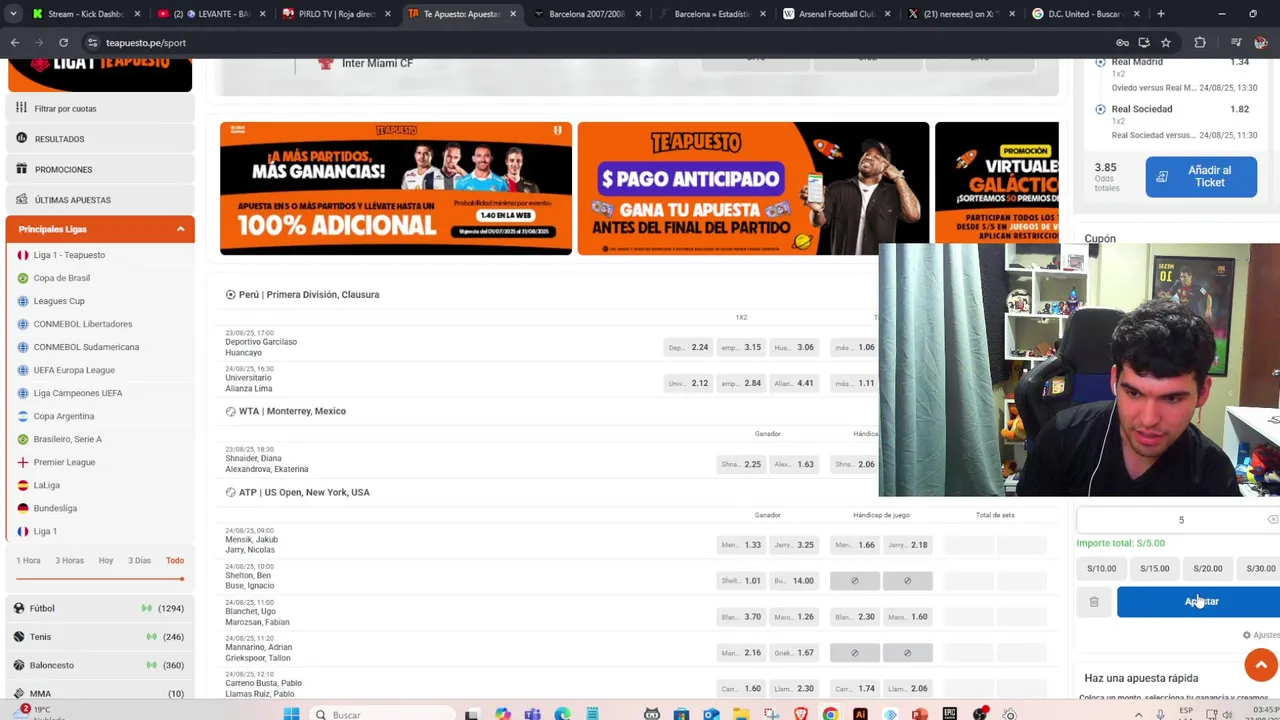Click the trash icon to clear the coupon
The width and height of the screenshot is (1280, 720).
coord(1094,602)
